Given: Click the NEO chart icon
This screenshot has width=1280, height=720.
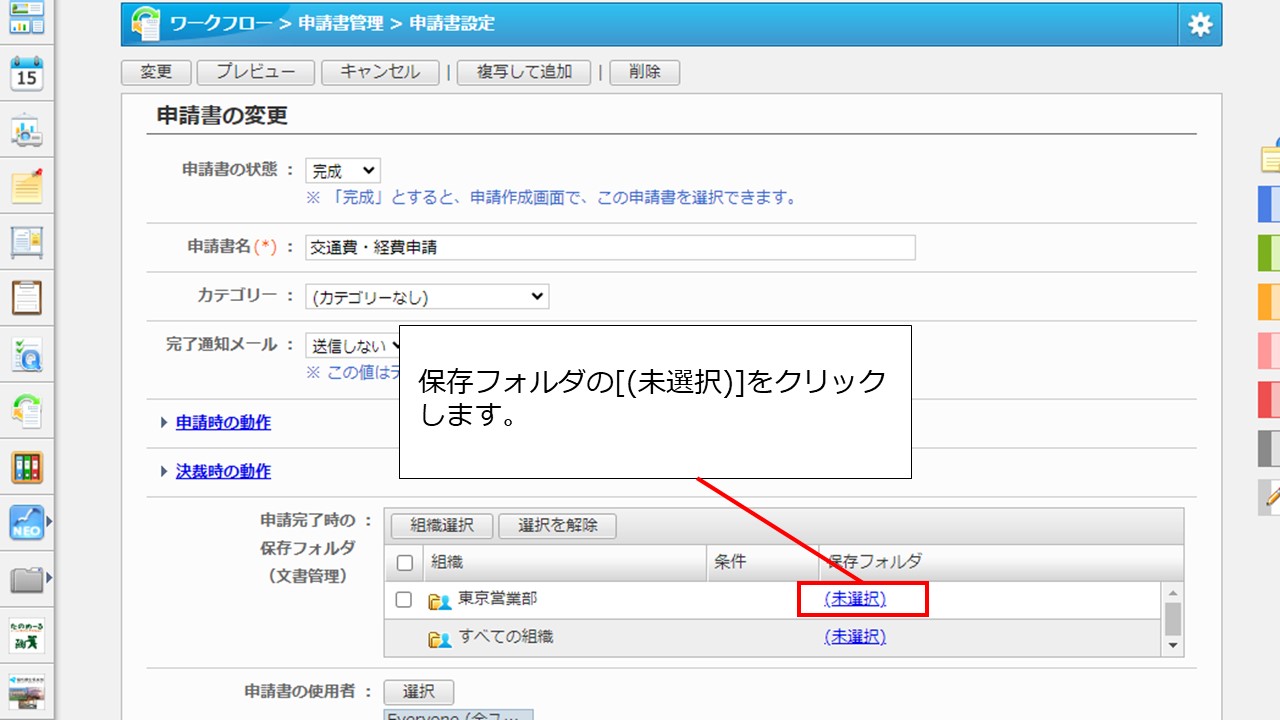Looking at the screenshot, I should pyautogui.click(x=27, y=522).
